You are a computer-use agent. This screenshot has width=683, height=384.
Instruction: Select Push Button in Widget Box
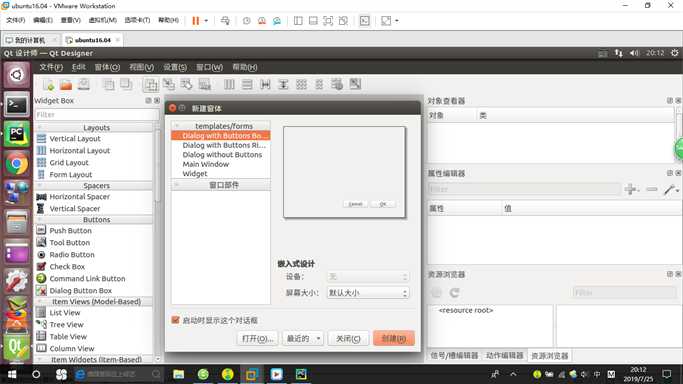click(70, 230)
